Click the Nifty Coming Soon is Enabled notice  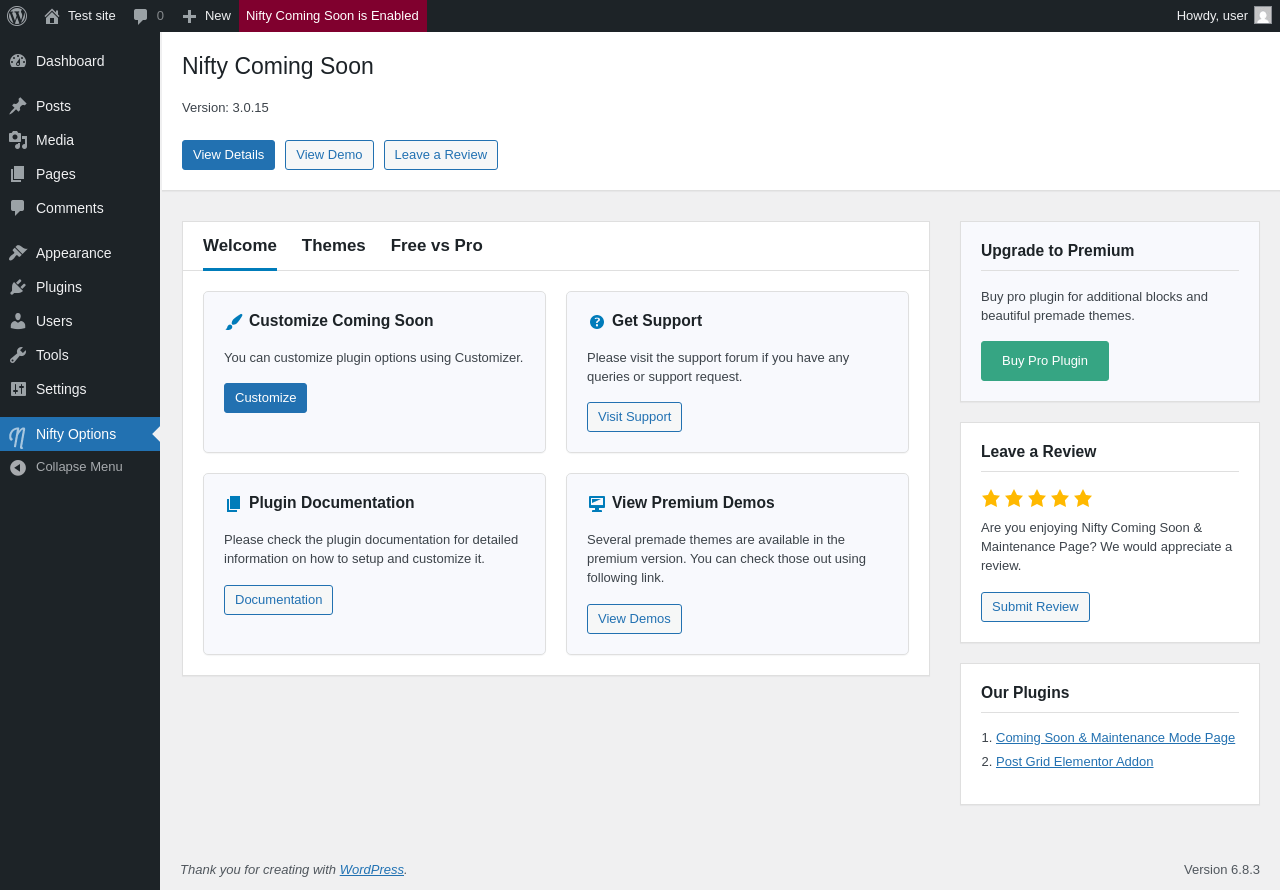coord(333,16)
